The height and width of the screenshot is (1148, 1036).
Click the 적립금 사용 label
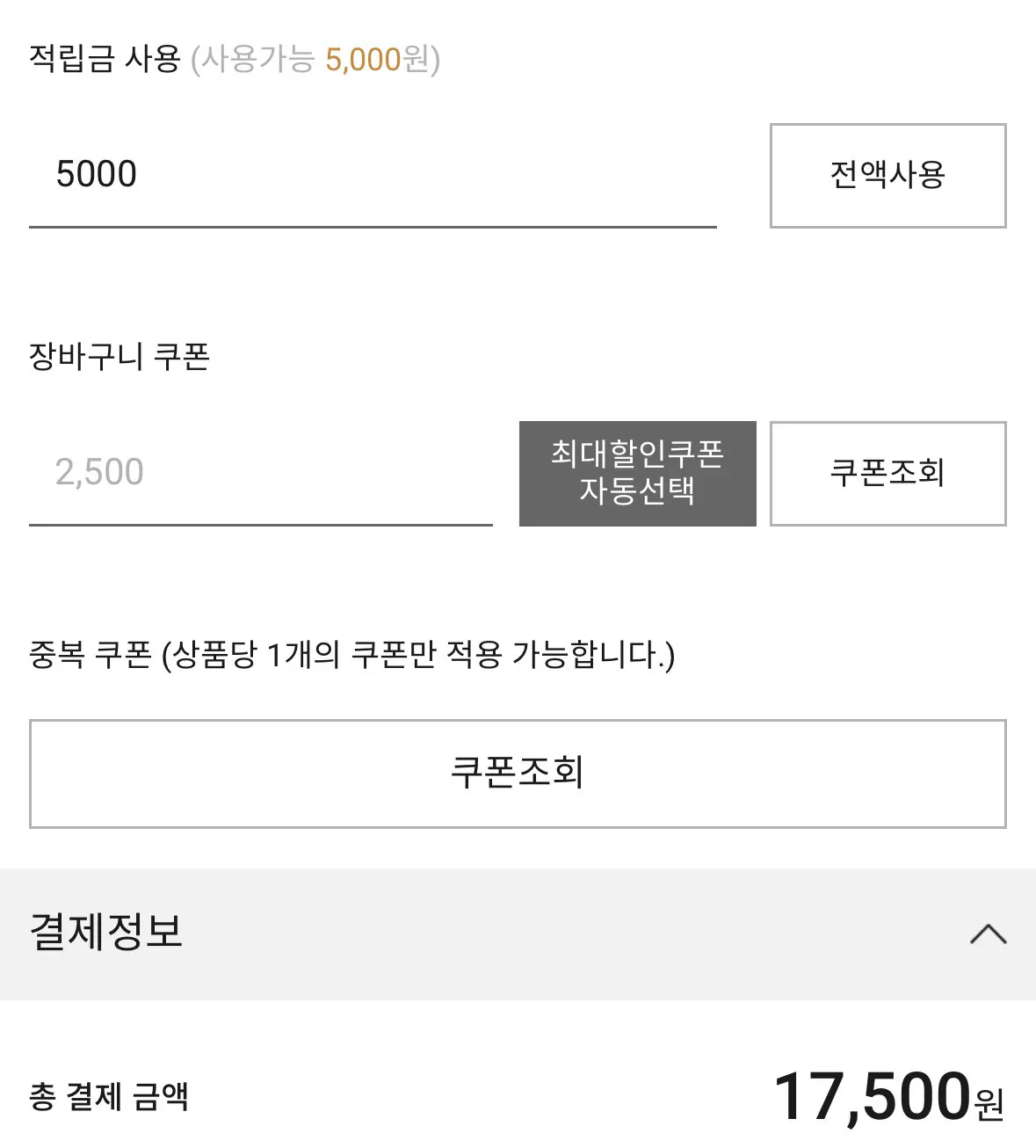coord(105,60)
